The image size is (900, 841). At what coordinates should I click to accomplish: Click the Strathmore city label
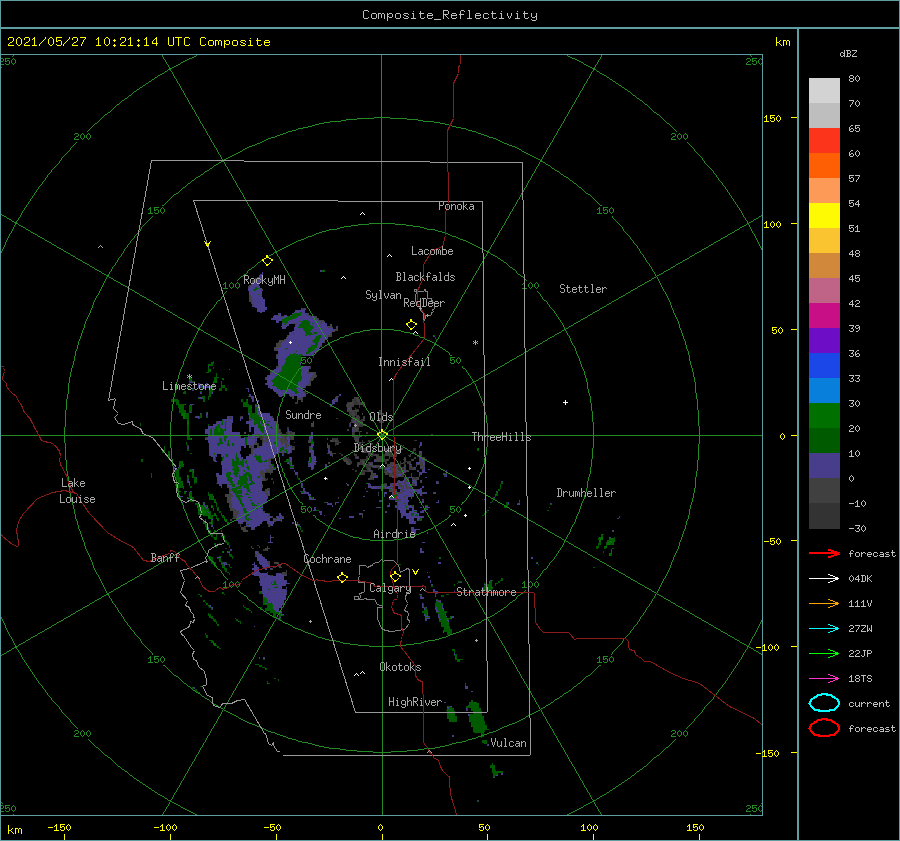point(486,592)
